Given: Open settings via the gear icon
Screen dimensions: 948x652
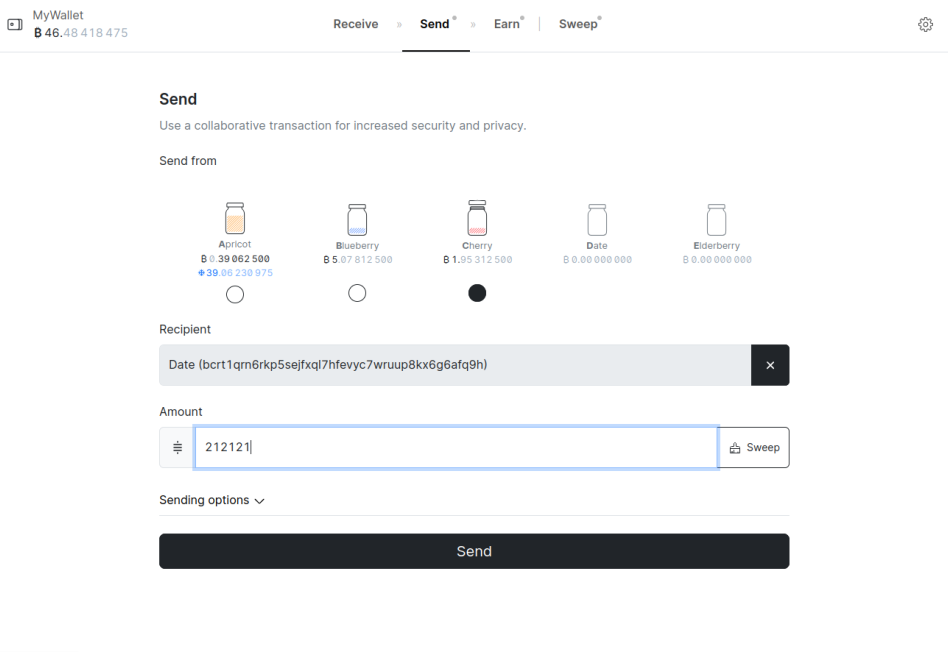Looking at the screenshot, I should click(x=925, y=24).
